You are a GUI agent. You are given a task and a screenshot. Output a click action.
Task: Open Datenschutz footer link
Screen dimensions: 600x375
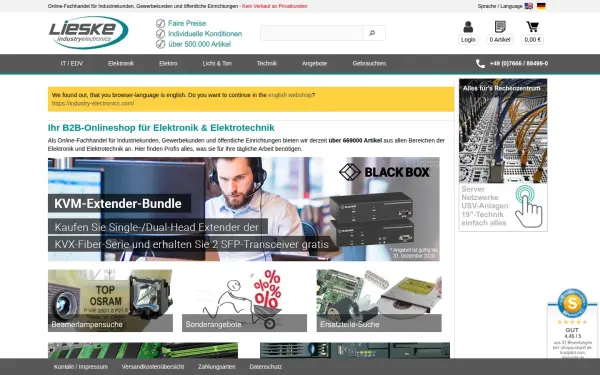(266, 367)
